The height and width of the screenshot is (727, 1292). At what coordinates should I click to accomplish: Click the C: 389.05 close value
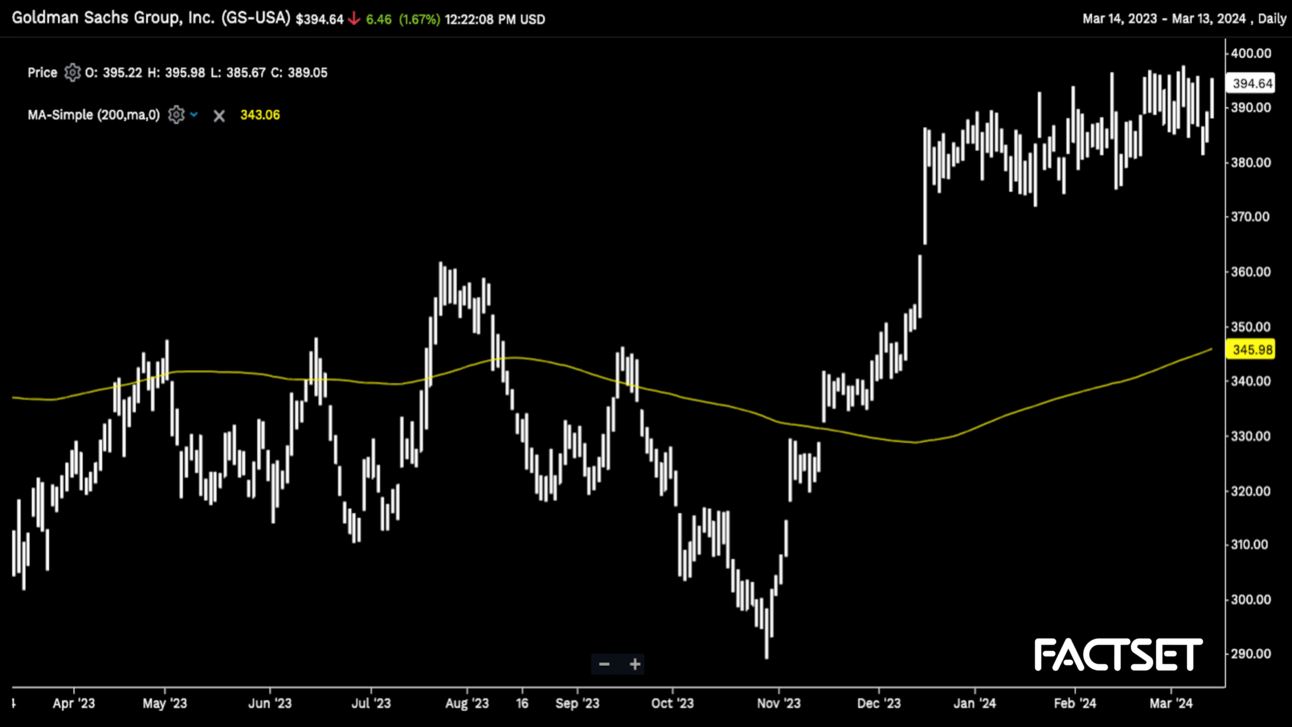(x=300, y=73)
